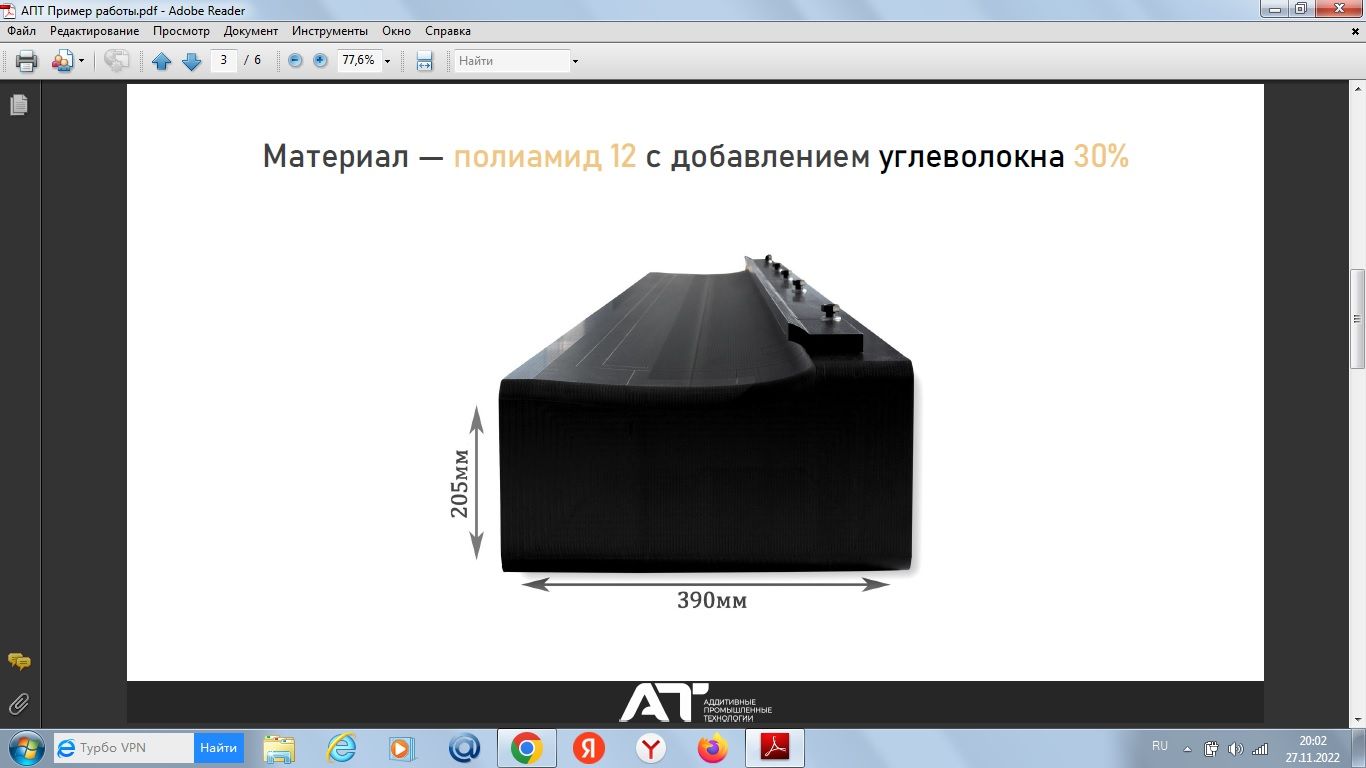The image size is (1366, 768).
Task: Open the comments panel icon
Action: coord(18,661)
